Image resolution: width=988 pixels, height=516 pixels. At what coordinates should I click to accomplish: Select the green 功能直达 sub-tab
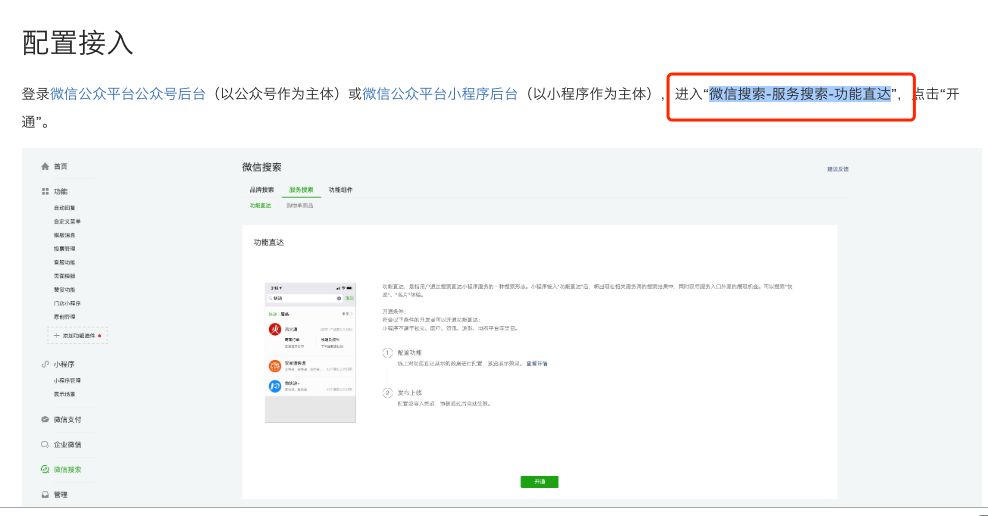(260, 205)
